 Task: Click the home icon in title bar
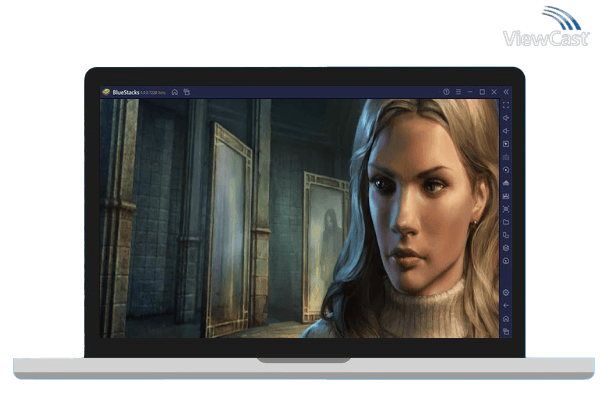[x=175, y=92]
